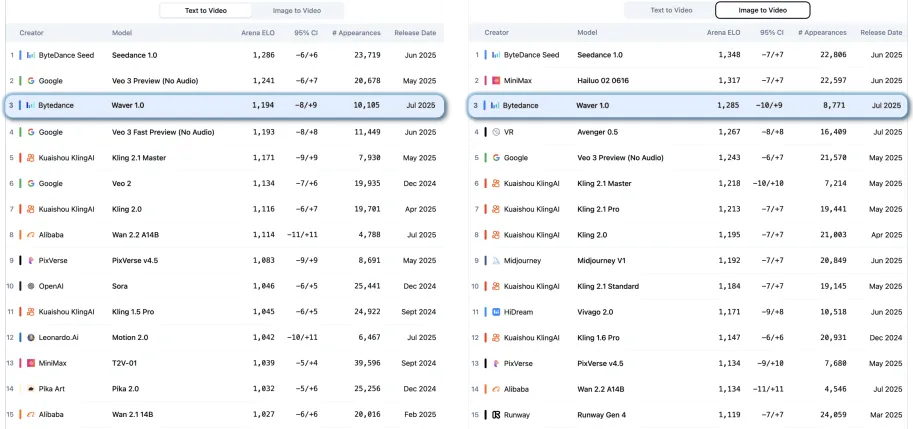Image resolution: width=913 pixels, height=429 pixels.
Task: Click VR logo beside Avenger 0.5
Action: click(496, 132)
